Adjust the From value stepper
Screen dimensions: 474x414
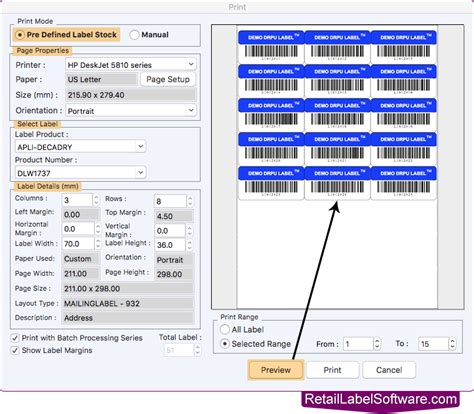(x=377, y=344)
